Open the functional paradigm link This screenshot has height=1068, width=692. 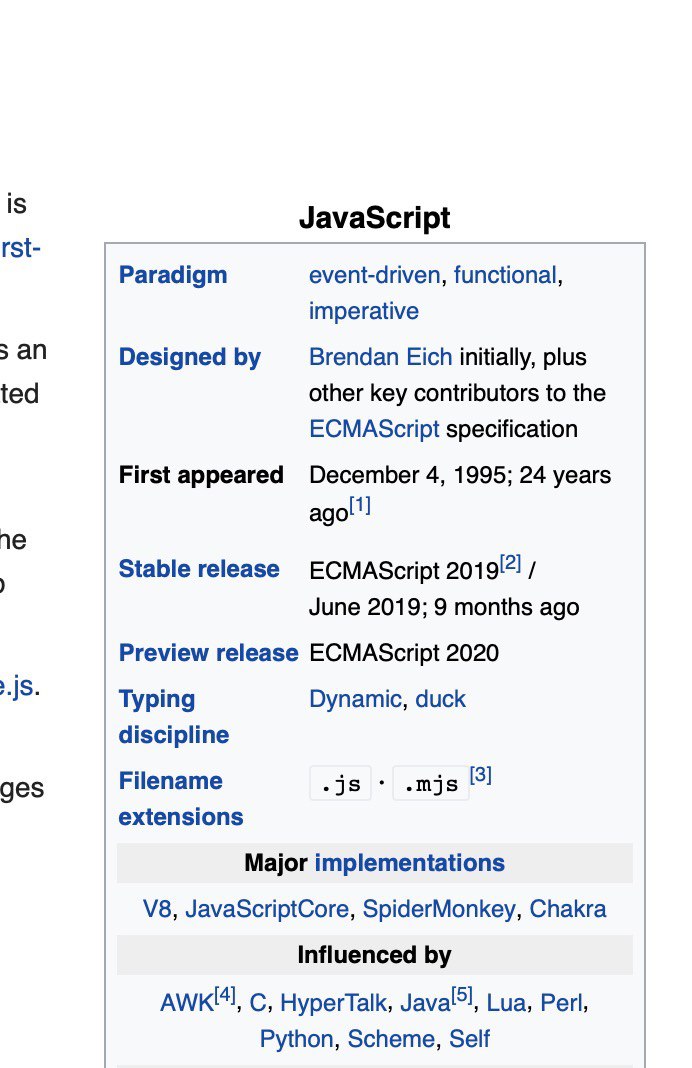click(x=505, y=275)
